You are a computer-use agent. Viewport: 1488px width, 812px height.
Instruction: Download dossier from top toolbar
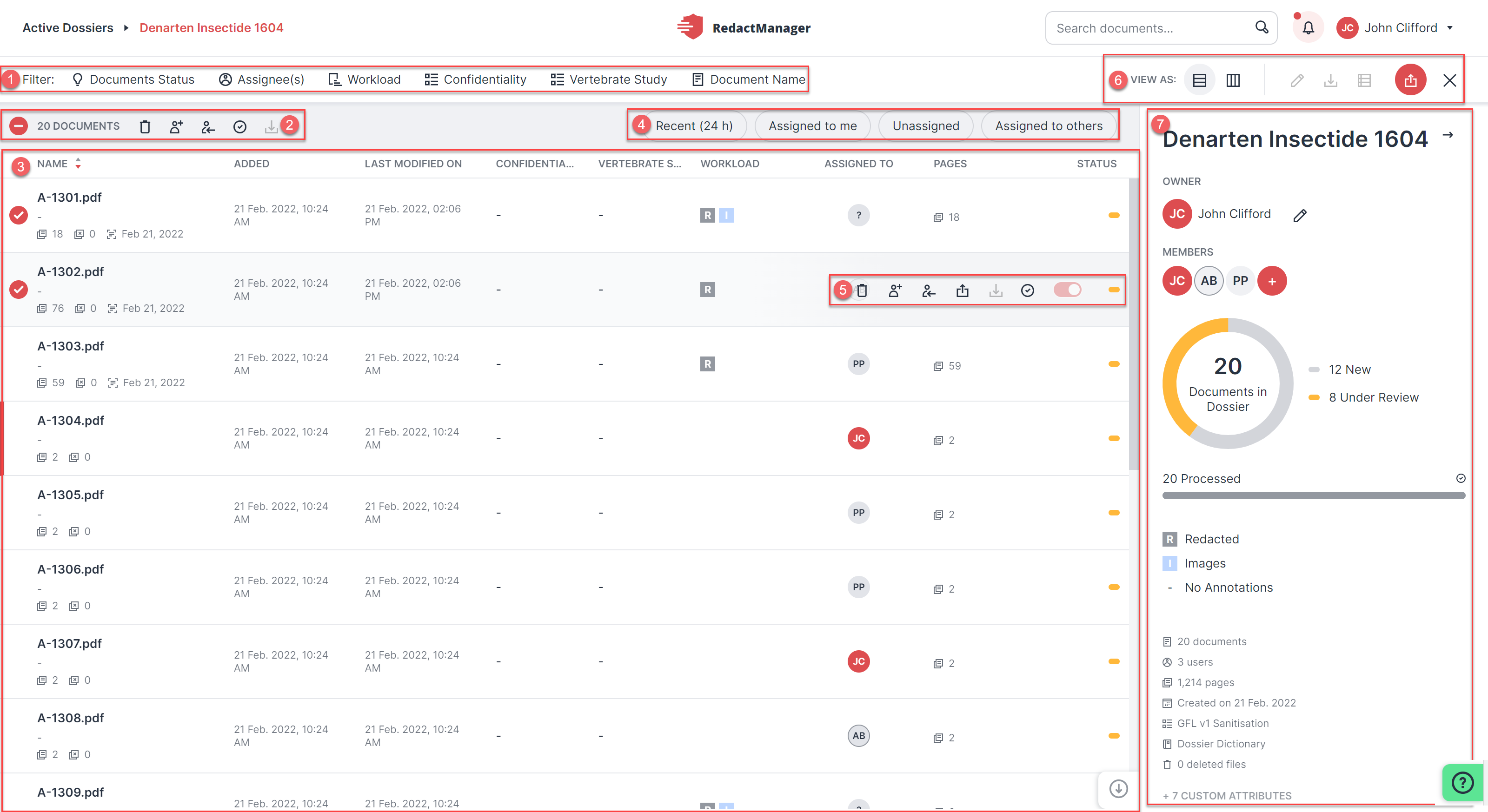point(1330,80)
